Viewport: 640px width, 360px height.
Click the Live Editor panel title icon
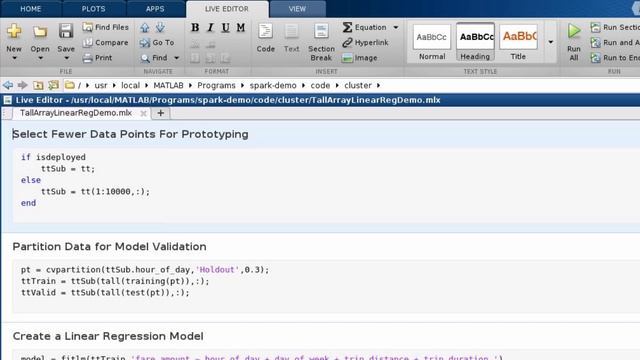coord(7,100)
